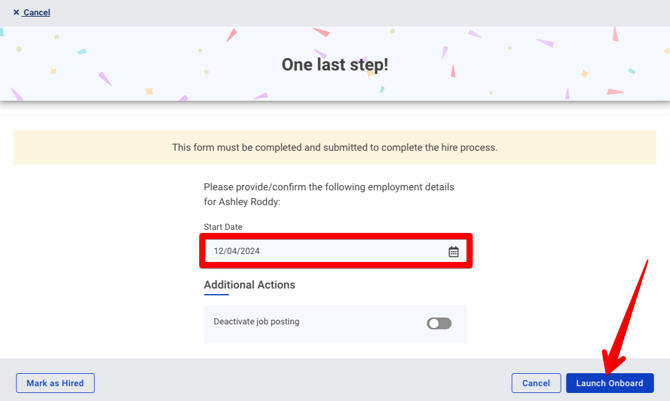Click the Mark as Hired button
The width and height of the screenshot is (670, 401).
[55, 383]
